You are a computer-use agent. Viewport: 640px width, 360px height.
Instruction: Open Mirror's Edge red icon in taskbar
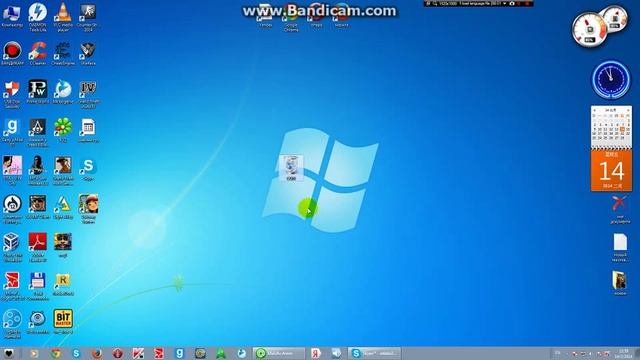[159, 353]
